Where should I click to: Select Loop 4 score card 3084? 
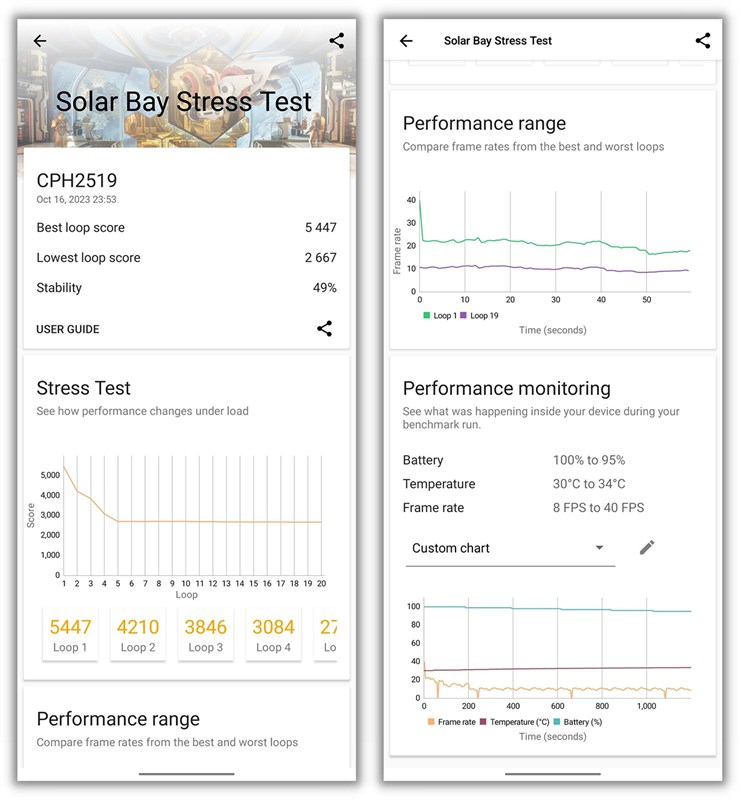pyautogui.click(x=274, y=635)
